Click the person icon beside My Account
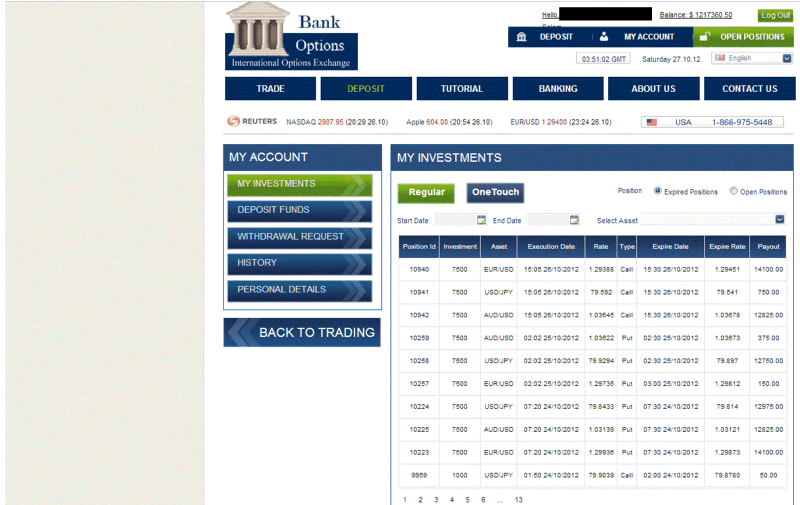This screenshot has width=800, height=505. coord(604,37)
